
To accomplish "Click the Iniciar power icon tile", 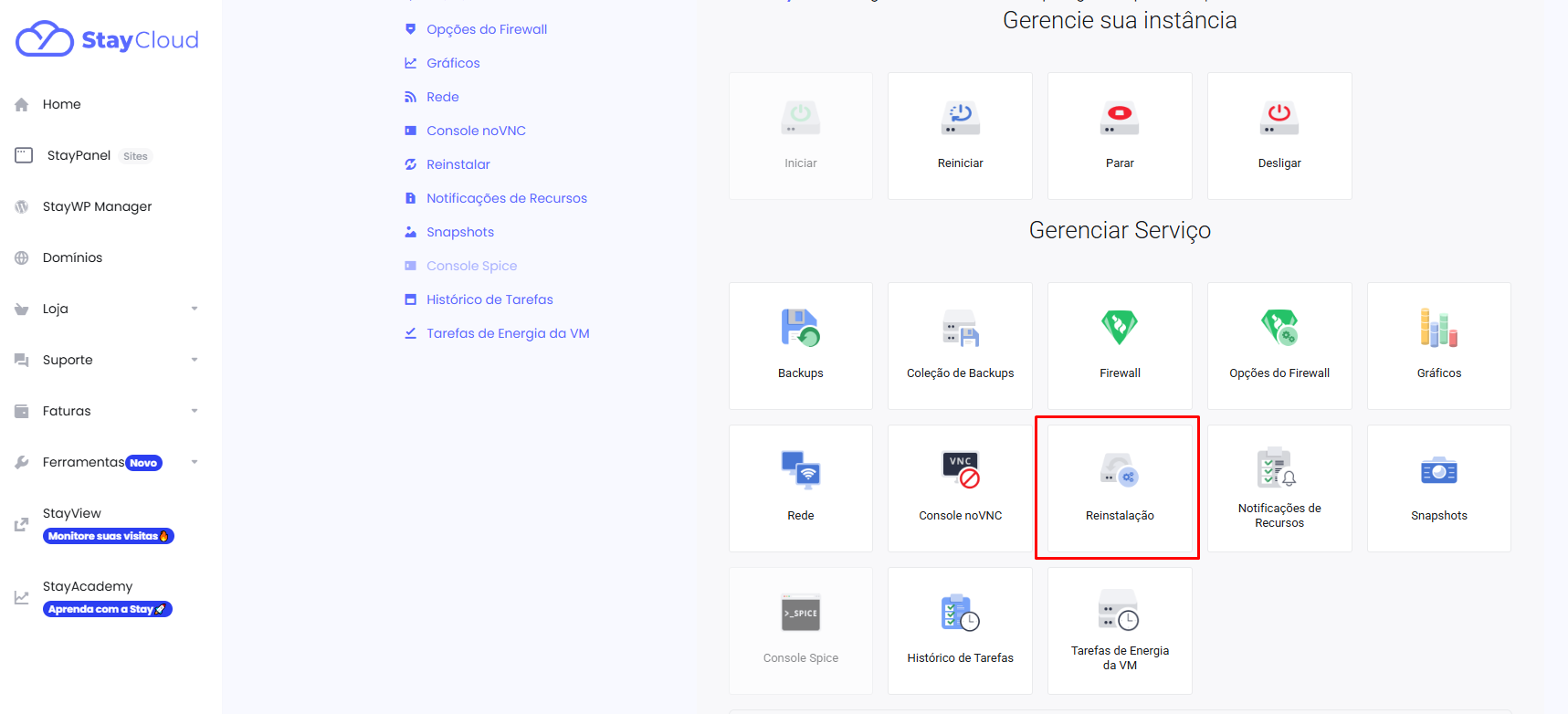I will click(x=801, y=136).
